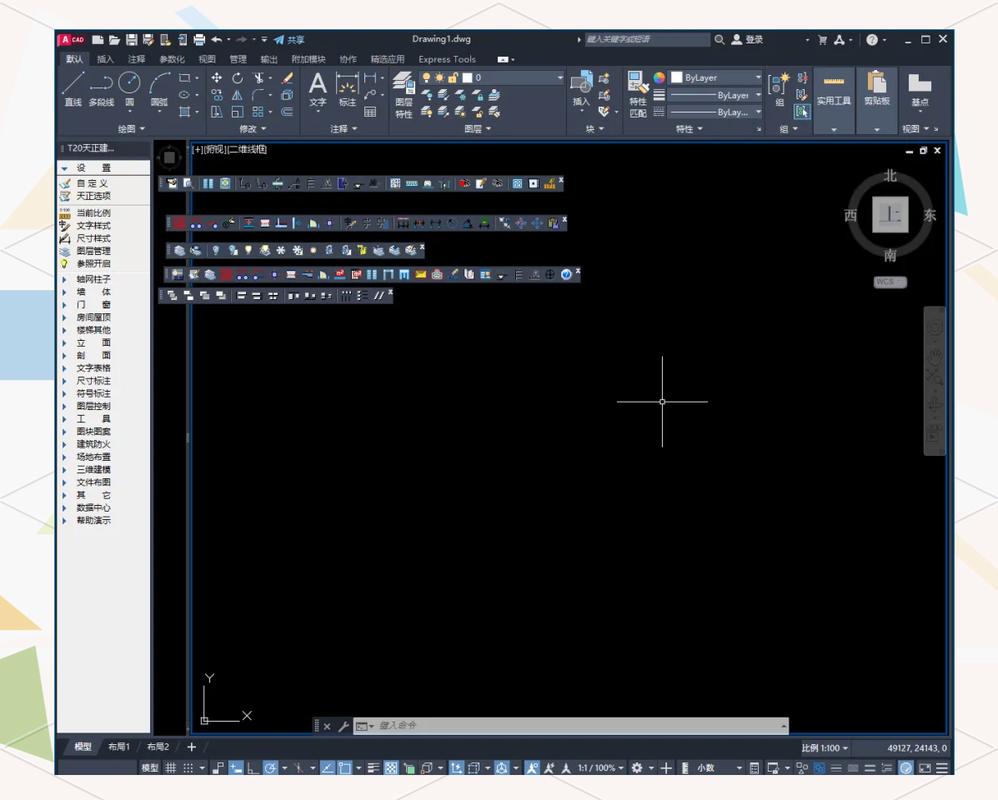Collapse the 设置 section in T20 panel
Screen dimensions: 998x800
click(64, 168)
